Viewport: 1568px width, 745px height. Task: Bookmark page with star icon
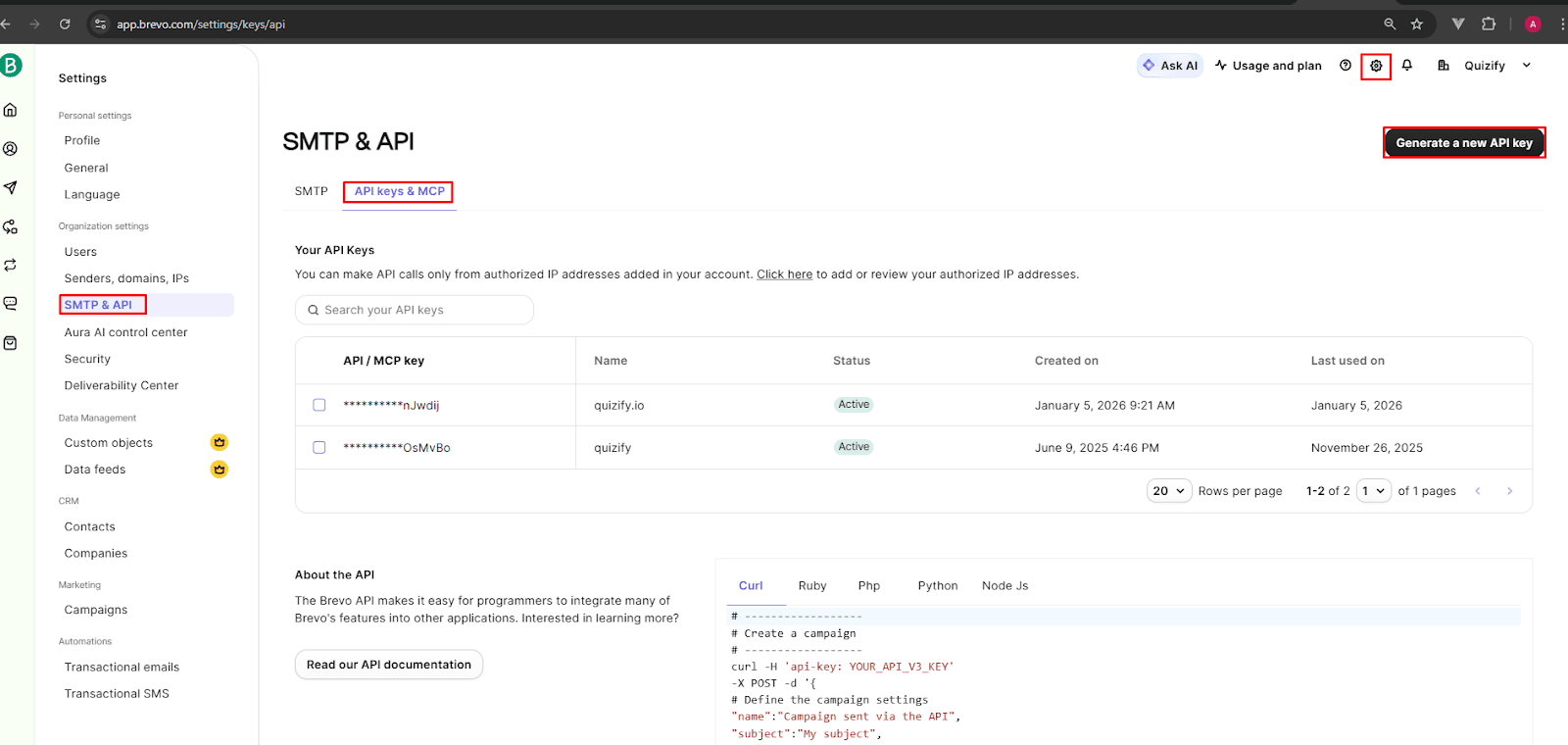coord(1417,24)
